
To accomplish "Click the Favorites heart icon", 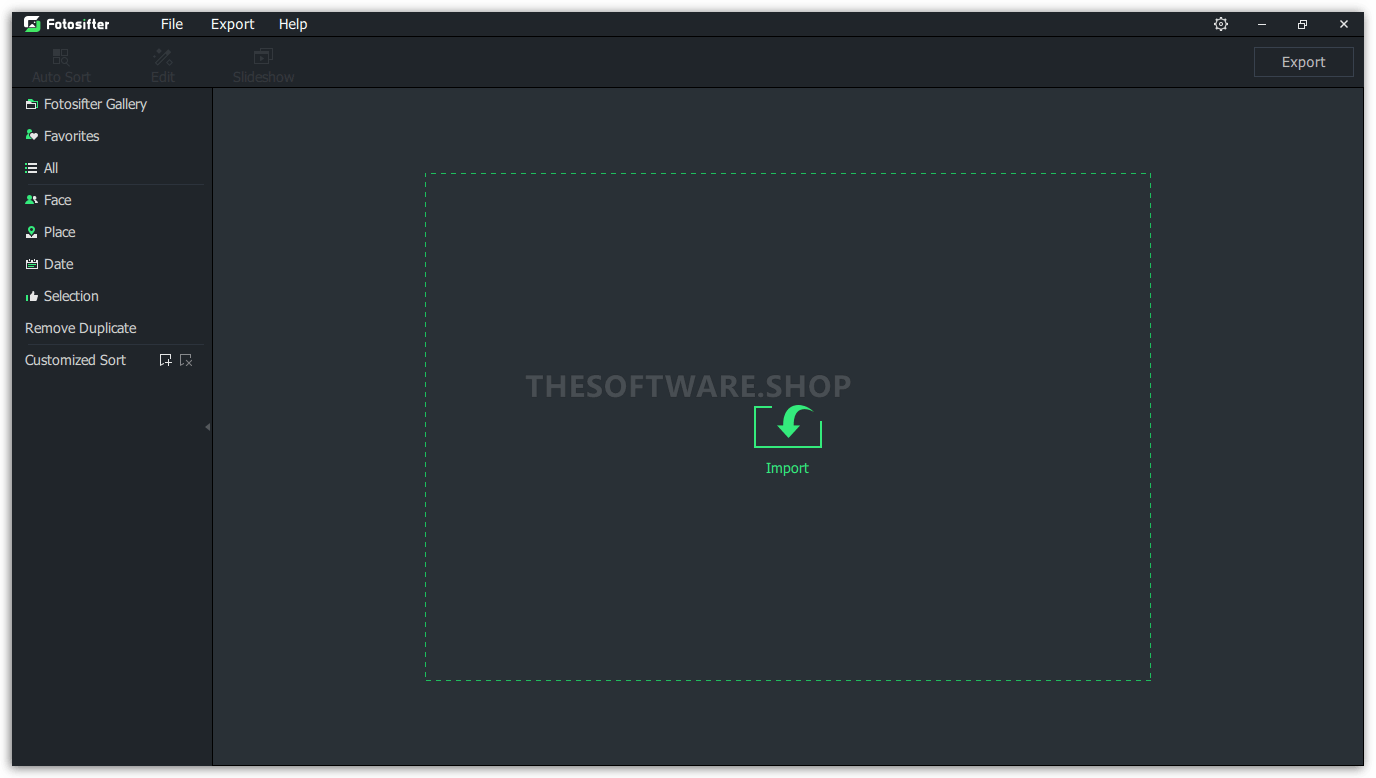I will click(30, 135).
